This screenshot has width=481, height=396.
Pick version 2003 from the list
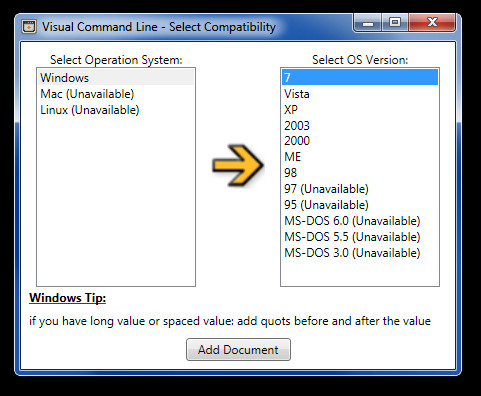coord(360,126)
